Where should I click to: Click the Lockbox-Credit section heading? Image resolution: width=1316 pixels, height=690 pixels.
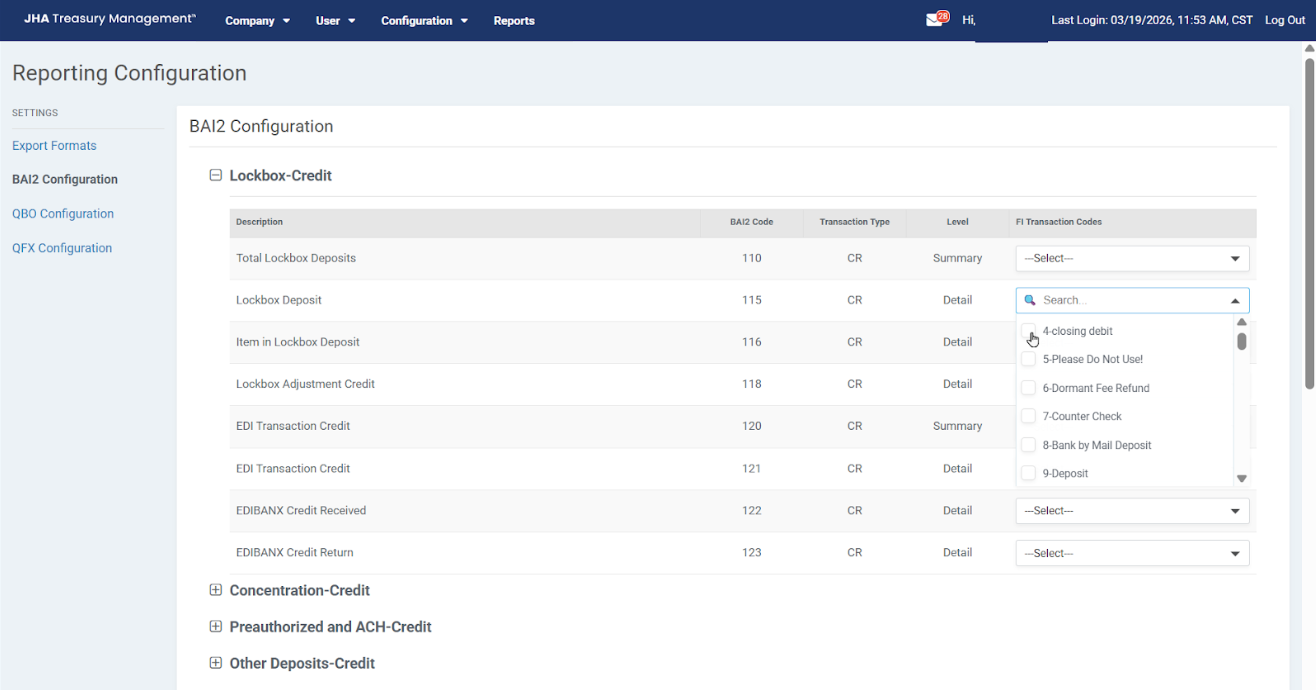point(281,175)
